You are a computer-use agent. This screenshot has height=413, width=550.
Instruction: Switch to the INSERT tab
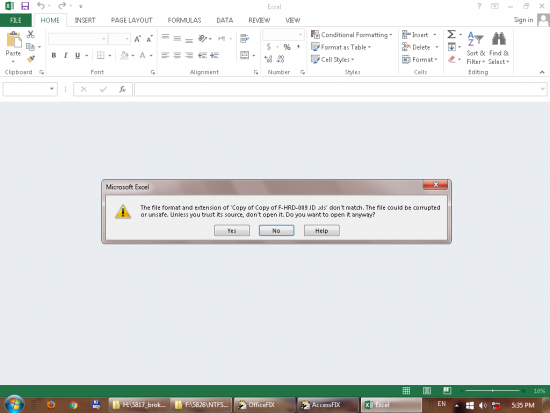(x=85, y=20)
